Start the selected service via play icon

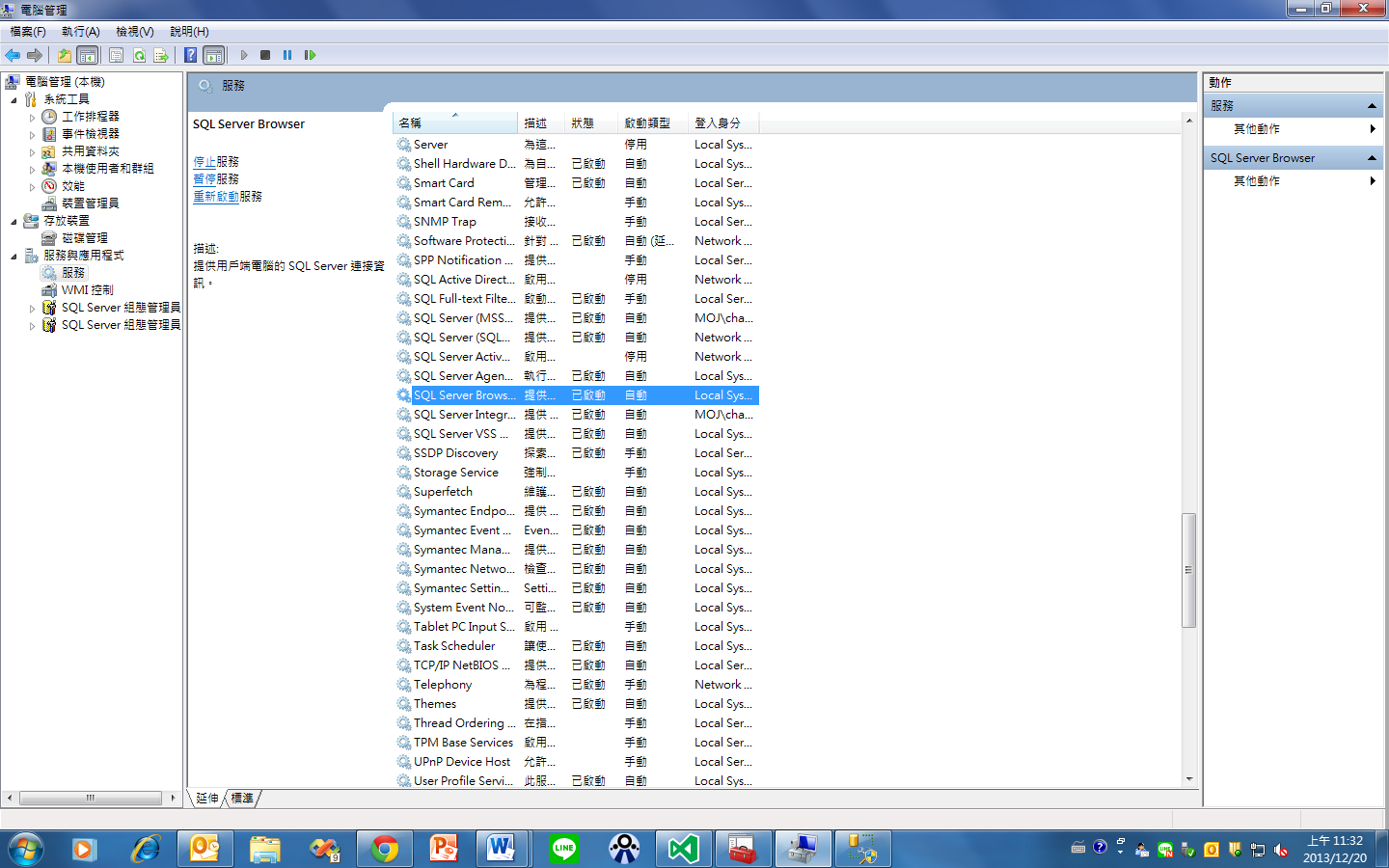click(x=244, y=55)
